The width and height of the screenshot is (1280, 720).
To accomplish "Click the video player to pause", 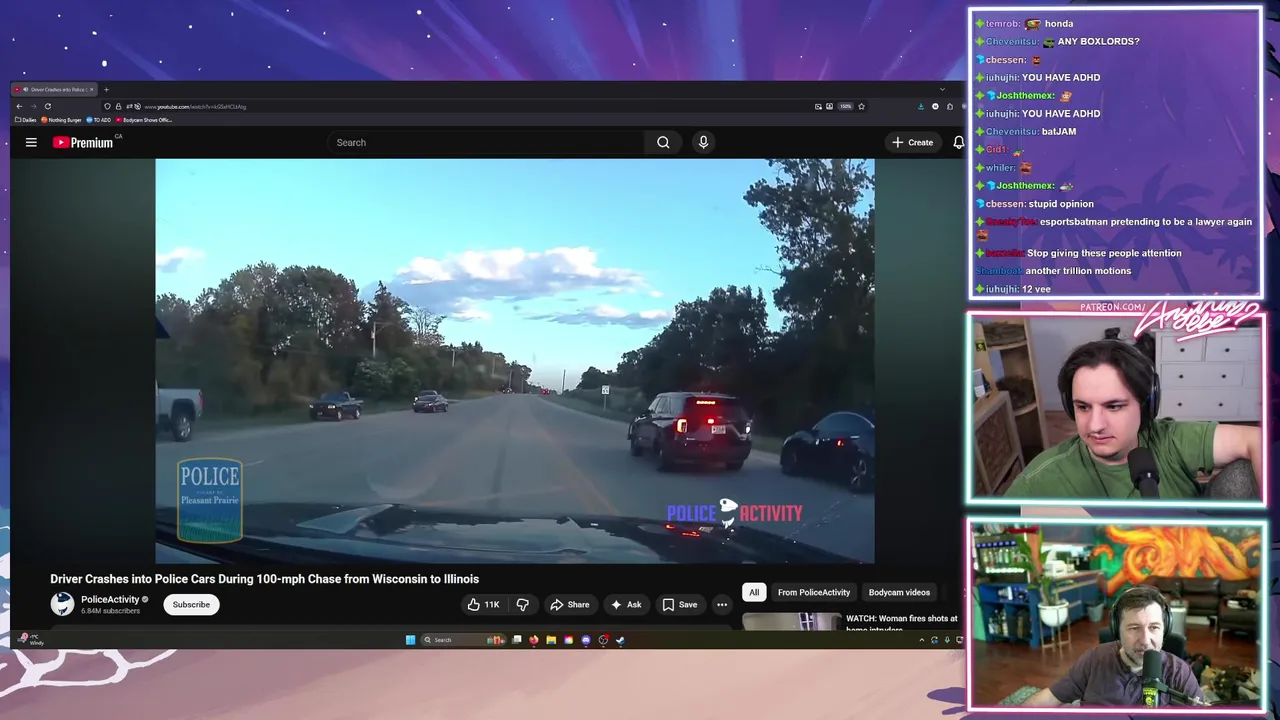I will coord(515,361).
